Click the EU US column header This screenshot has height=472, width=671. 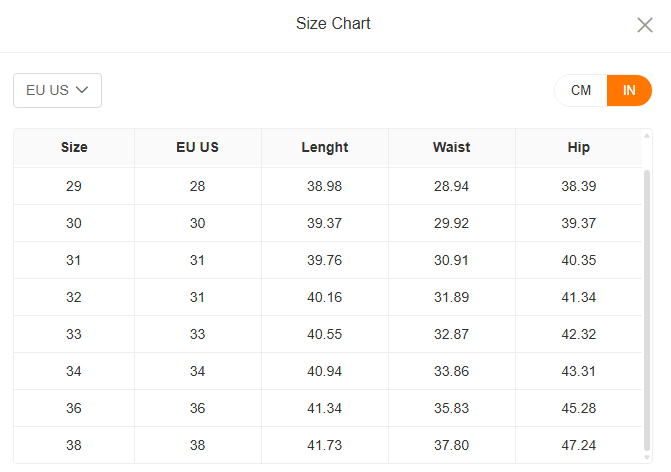[197, 148]
